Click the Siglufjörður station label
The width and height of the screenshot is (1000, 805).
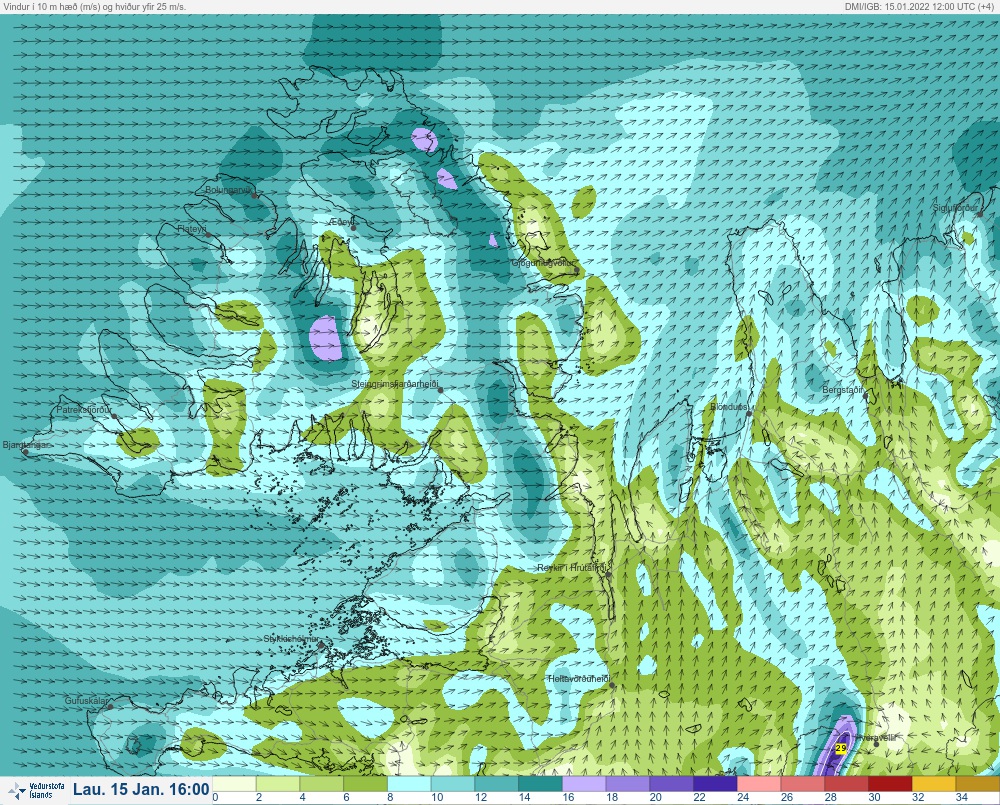[x=955, y=208]
